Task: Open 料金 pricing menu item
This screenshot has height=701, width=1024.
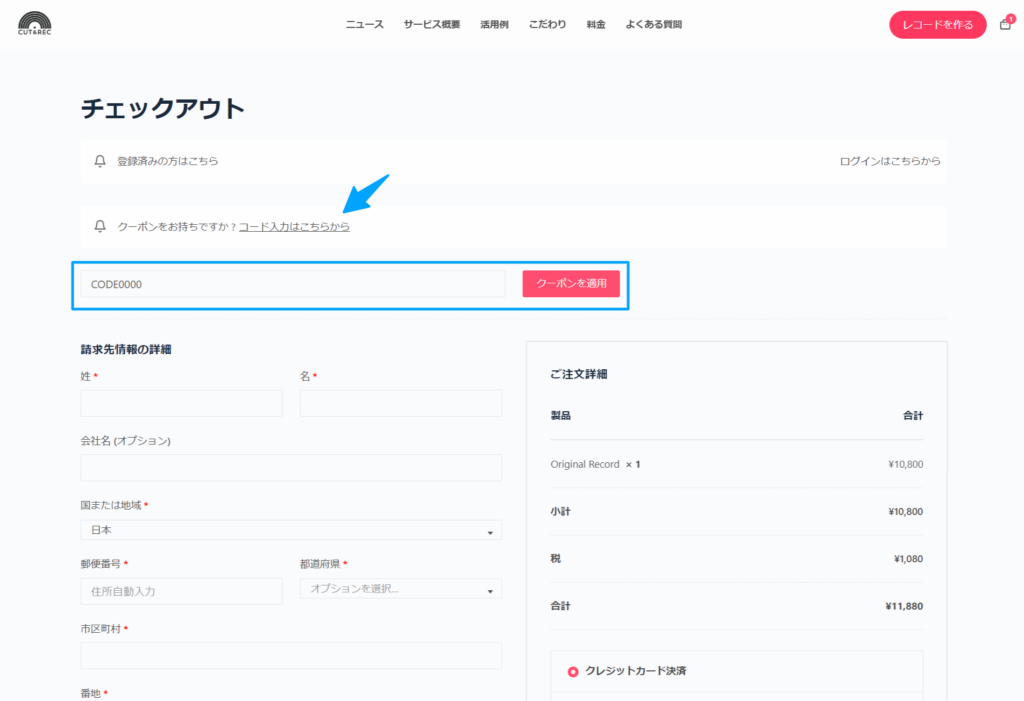Action: click(x=596, y=25)
